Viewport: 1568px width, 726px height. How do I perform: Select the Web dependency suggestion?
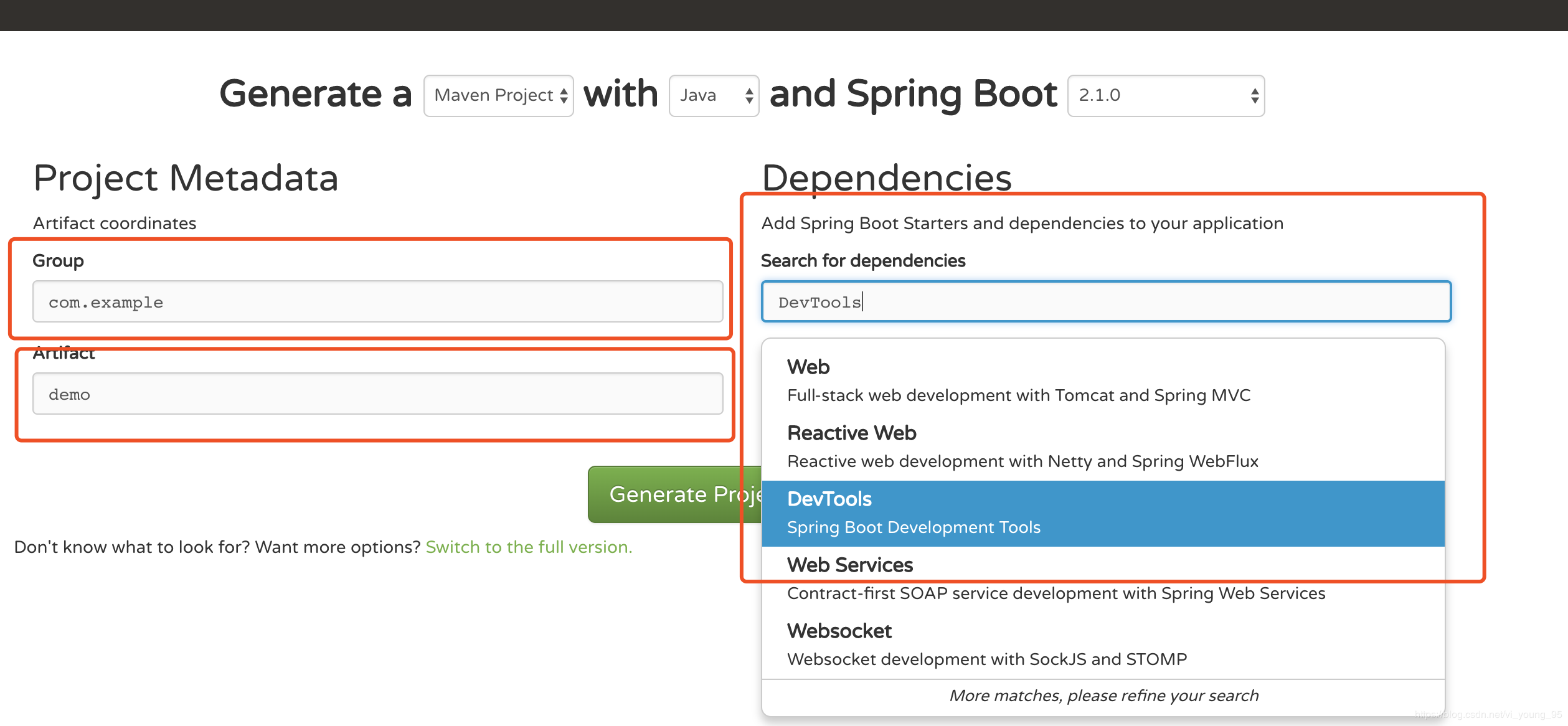tap(808, 367)
